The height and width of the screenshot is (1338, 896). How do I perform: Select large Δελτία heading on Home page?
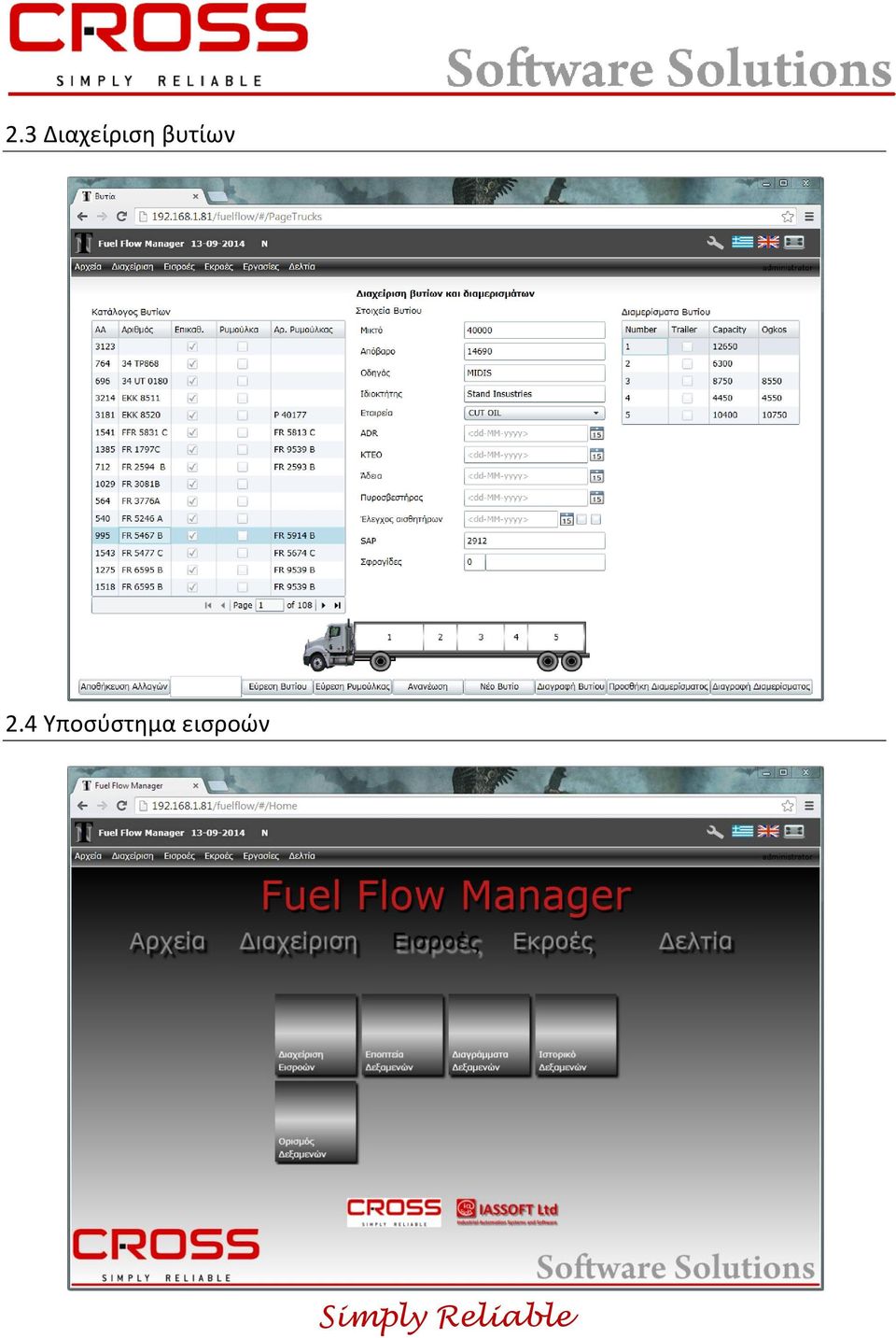[x=695, y=941]
